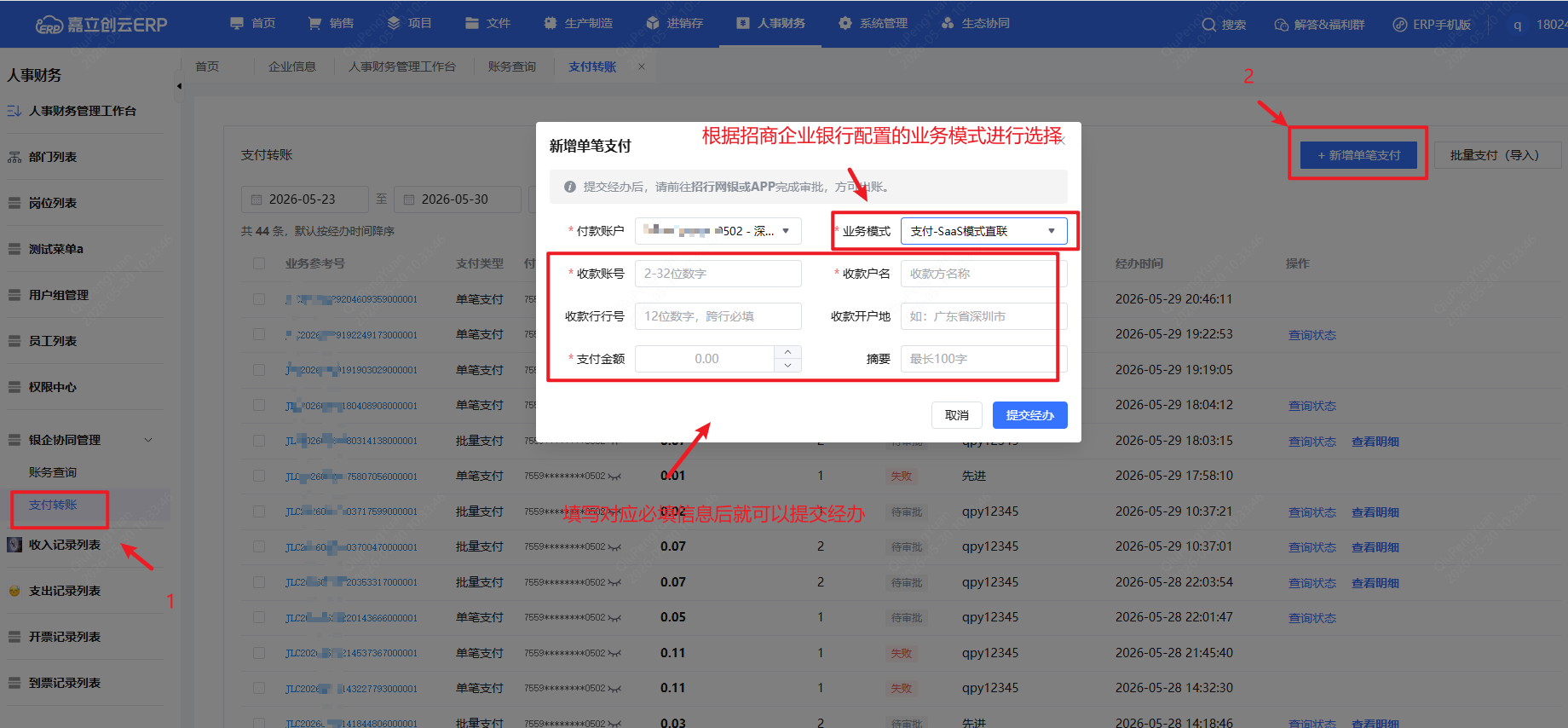This screenshot has width=1568, height=728.
Task: Open the start date picker 2026-05-23
Action: tap(305, 199)
